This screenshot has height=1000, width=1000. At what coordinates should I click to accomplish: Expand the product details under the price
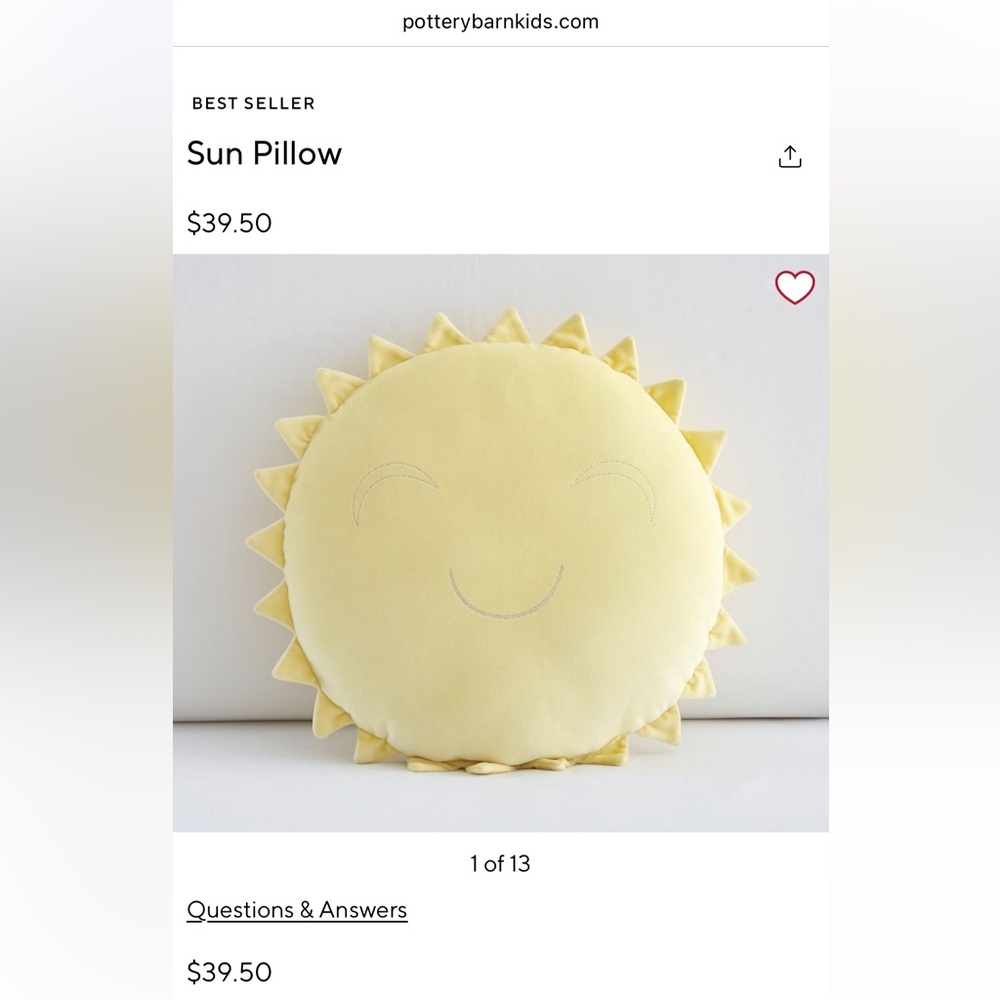229,971
